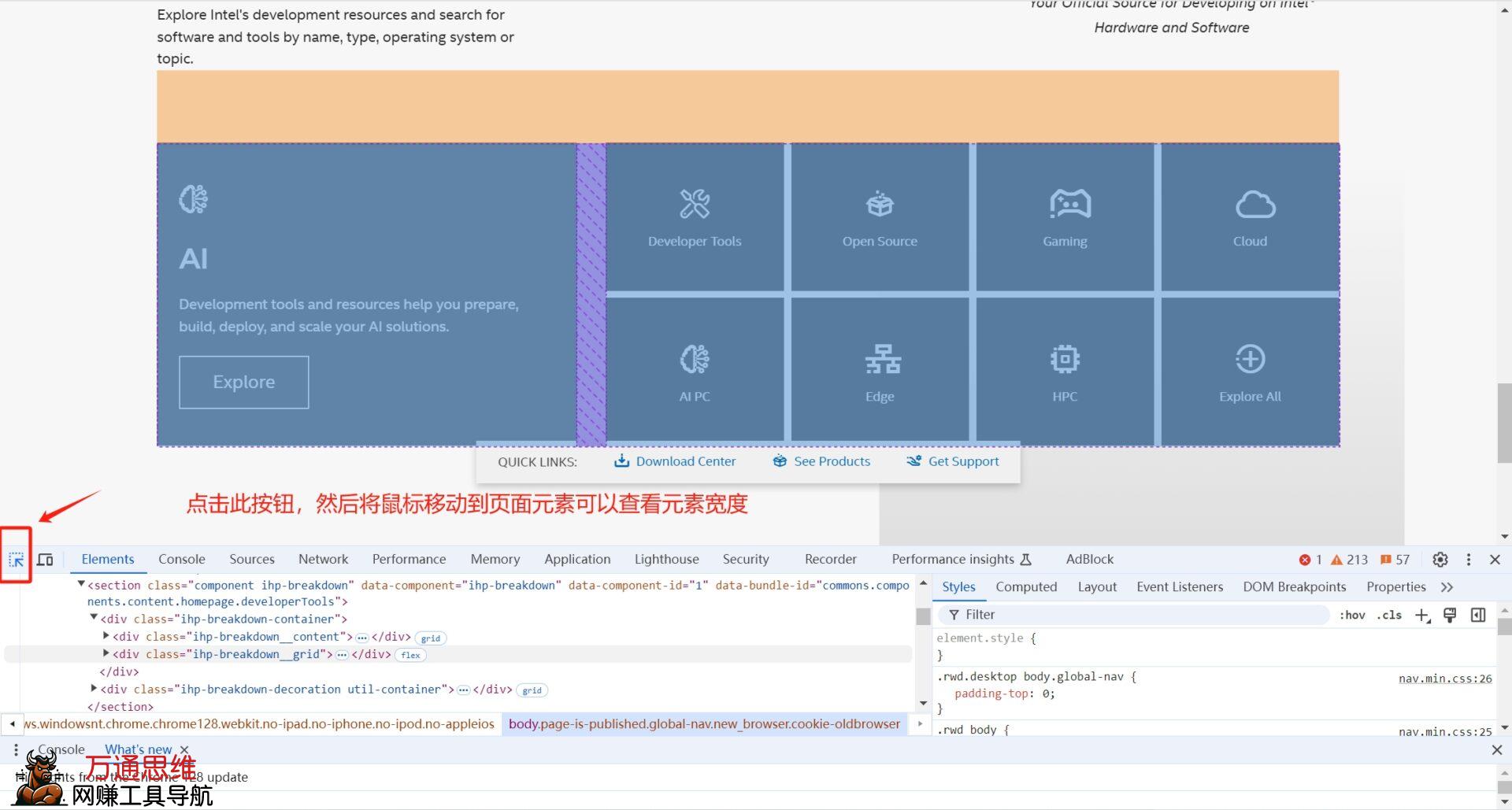Collapse the ihp-breakdown-container div node
The height and width of the screenshot is (810, 1512).
94,618
